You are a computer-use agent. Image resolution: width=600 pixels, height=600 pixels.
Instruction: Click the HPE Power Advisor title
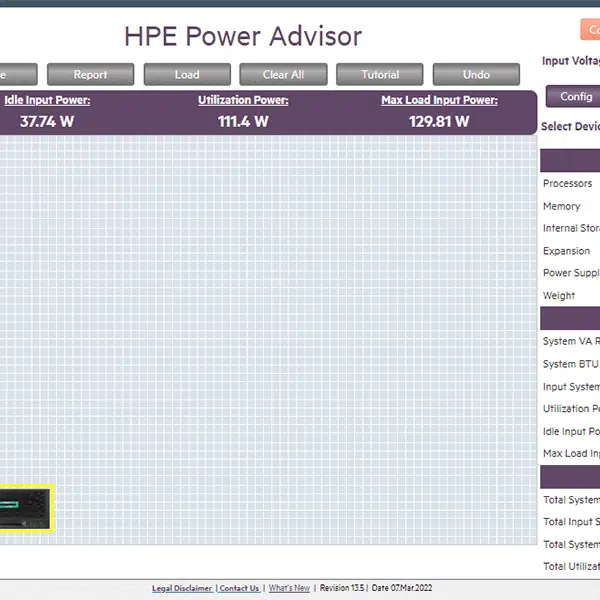pos(243,37)
